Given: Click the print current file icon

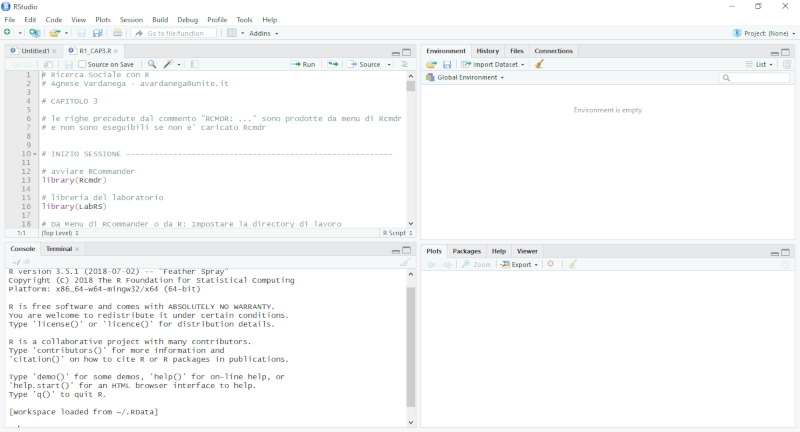Looking at the screenshot, I should point(118,33).
